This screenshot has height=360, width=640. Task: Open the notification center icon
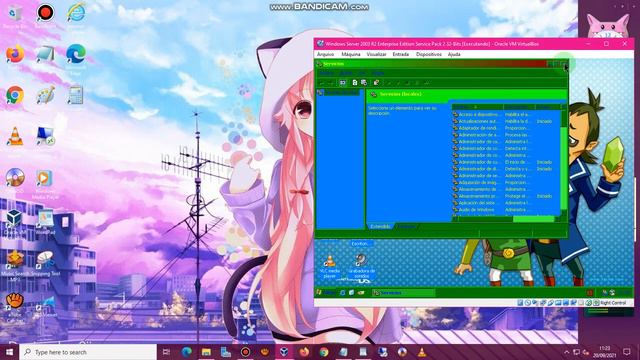(627, 351)
